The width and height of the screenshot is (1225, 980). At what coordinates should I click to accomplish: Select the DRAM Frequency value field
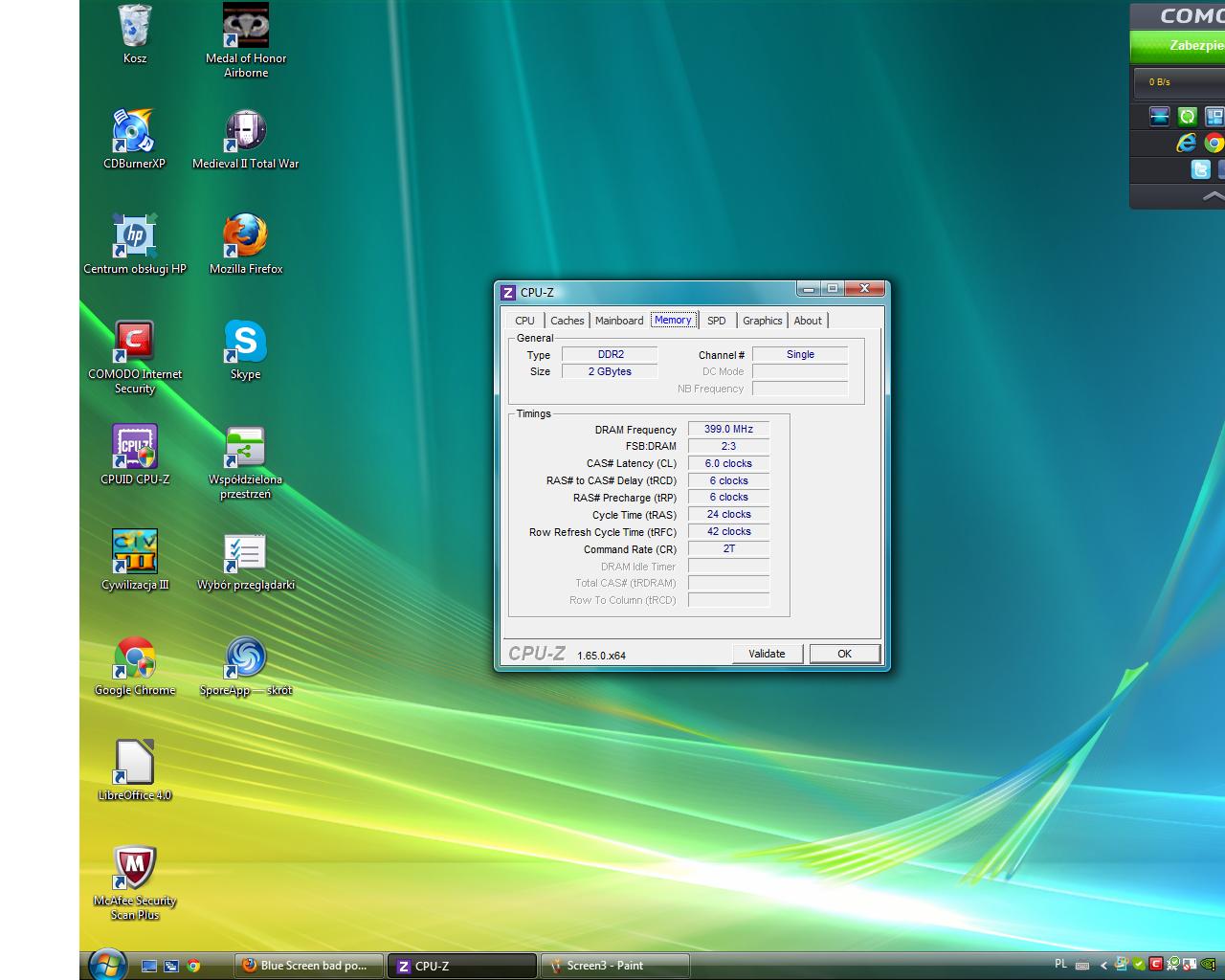(728, 429)
